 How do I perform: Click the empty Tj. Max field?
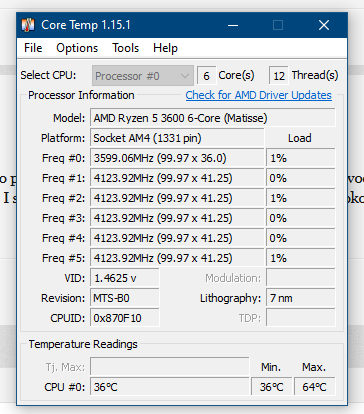click(170, 367)
